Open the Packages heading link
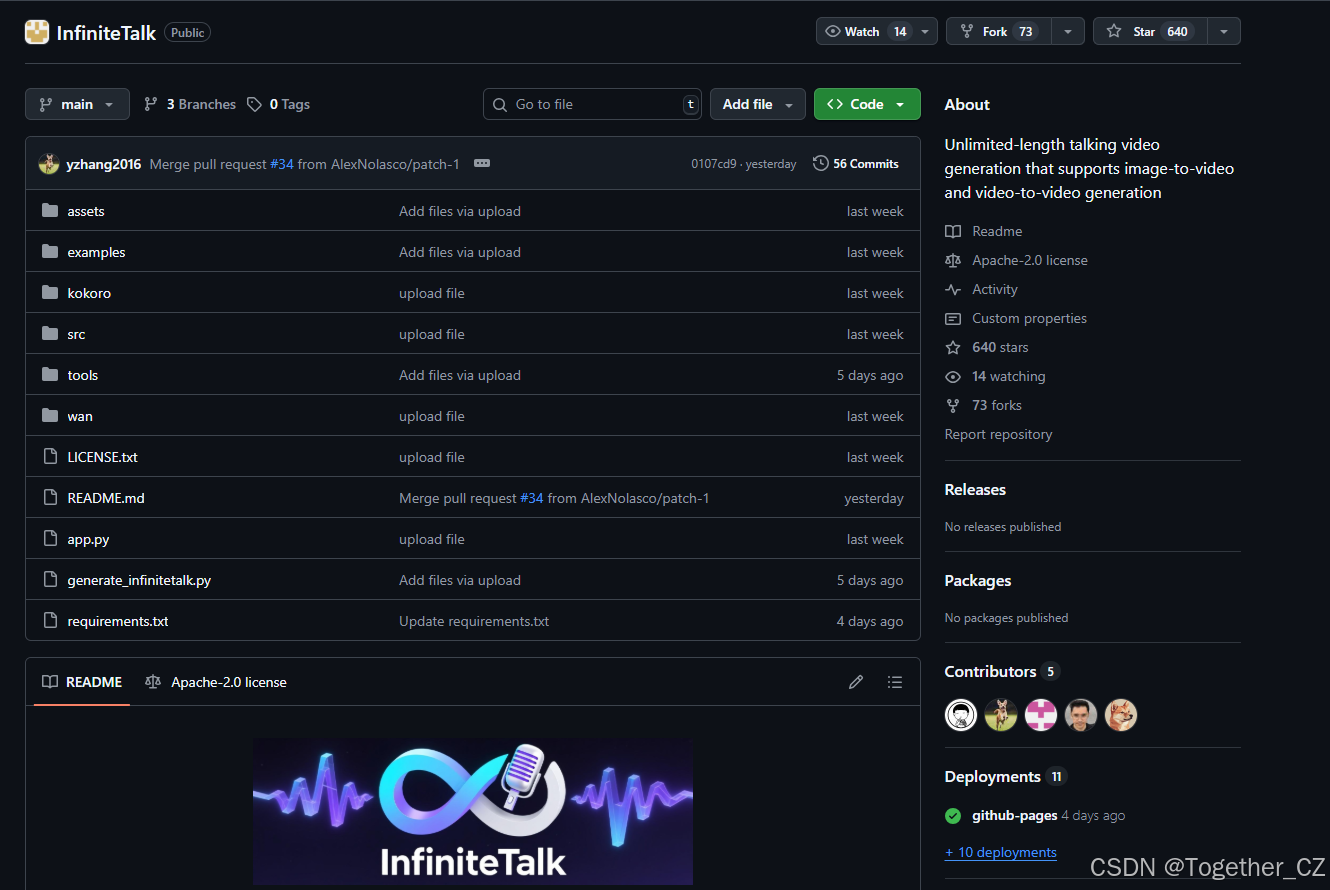The height and width of the screenshot is (890, 1330). [977, 580]
